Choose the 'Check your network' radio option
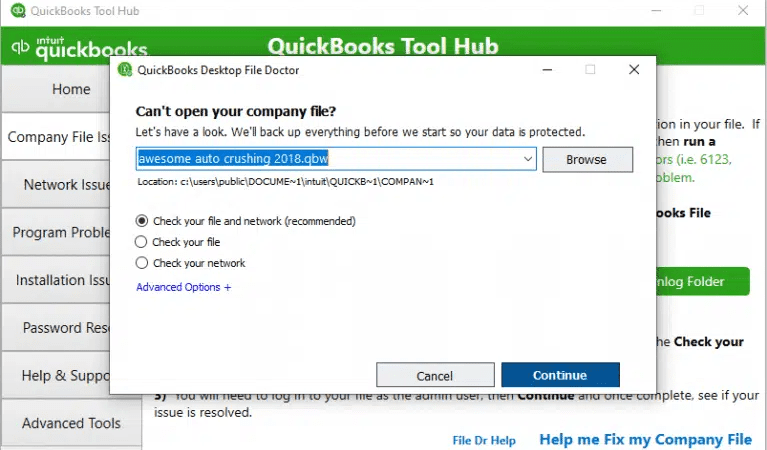Screen dimensions: 767x450 click(x=141, y=263)
